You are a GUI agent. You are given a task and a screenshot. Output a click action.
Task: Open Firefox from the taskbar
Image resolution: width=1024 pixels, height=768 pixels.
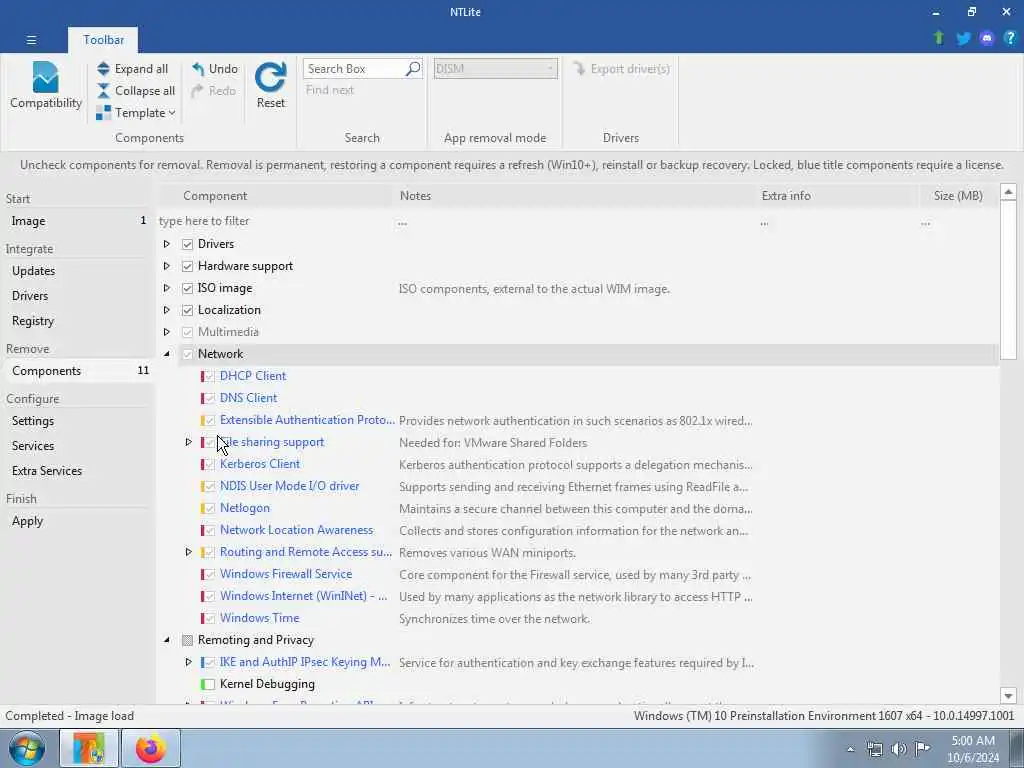point(151,748)
